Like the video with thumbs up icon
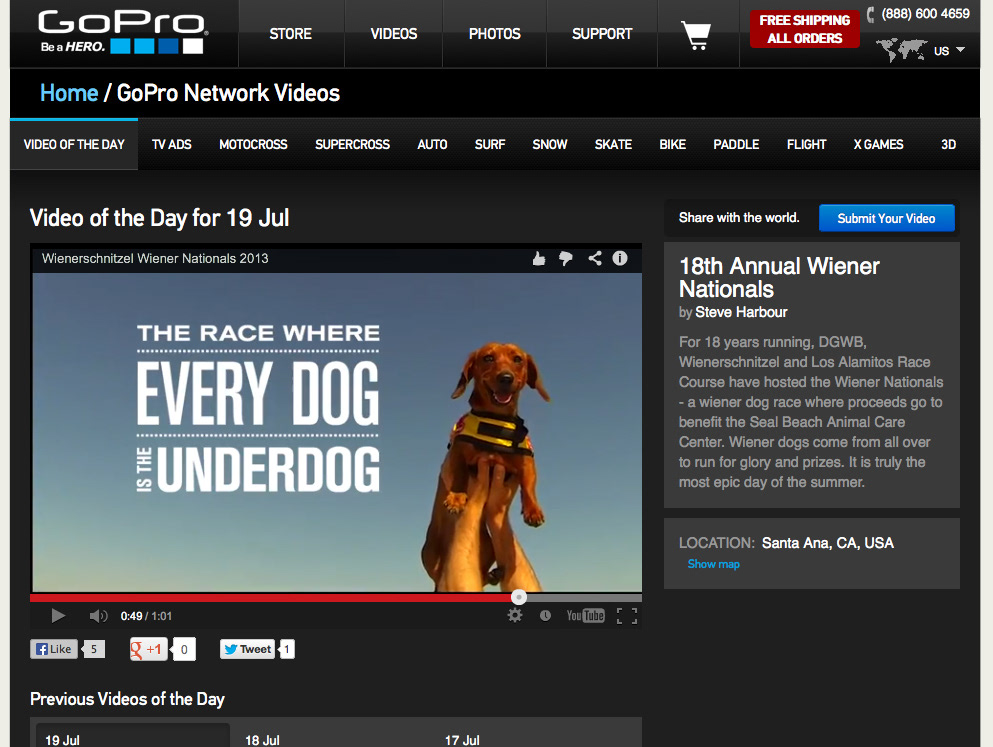Viewport: 993px width, 747px height. (539, 258)
